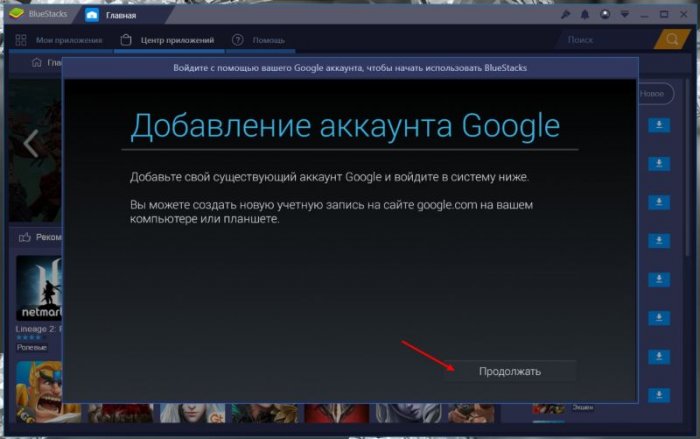This screenshot has width=700, height=439.
Task: Open the Мои приложения tab
Action: coord(61,40)
